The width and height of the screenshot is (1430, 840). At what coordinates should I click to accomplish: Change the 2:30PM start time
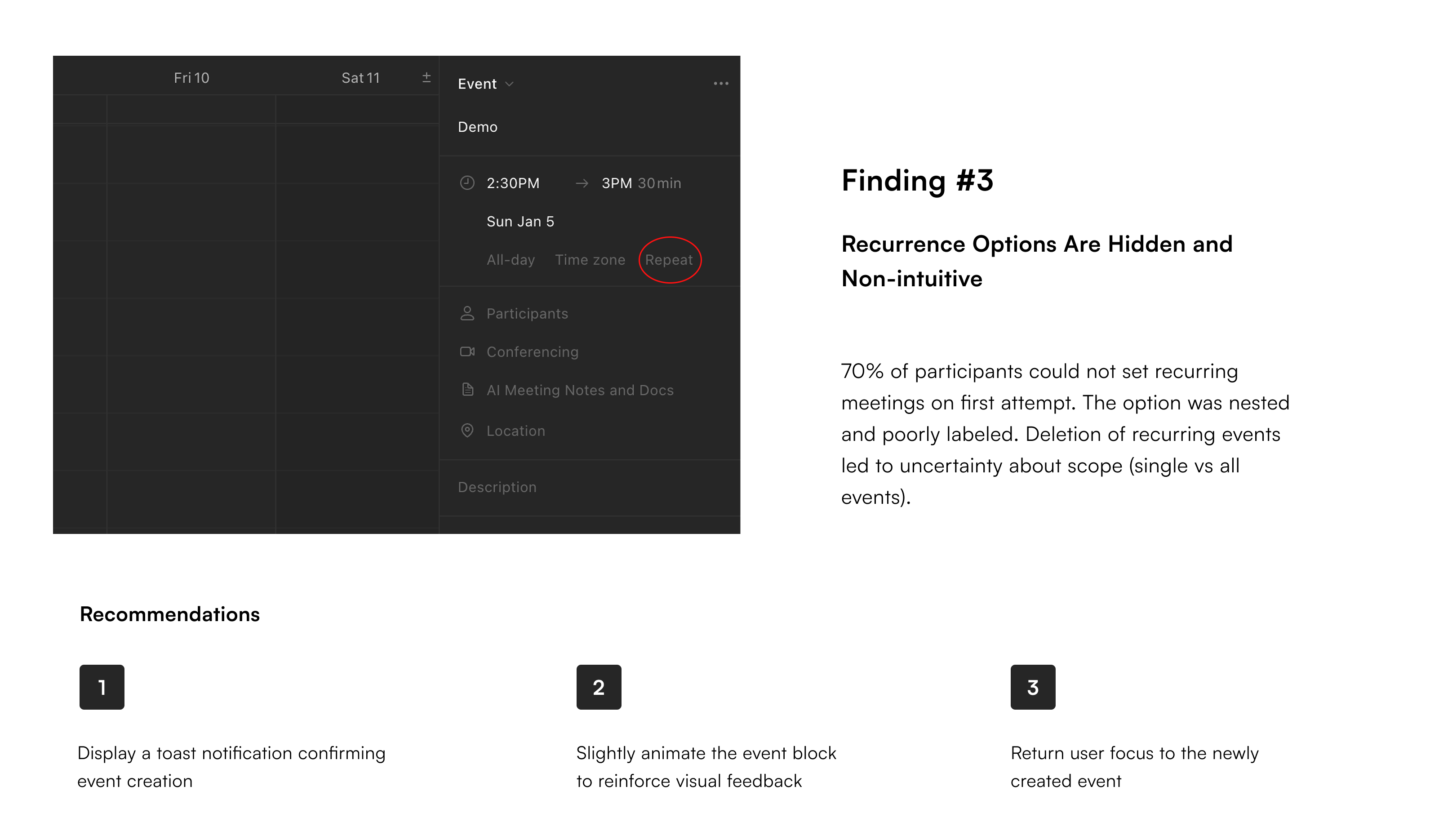[513, 183]
